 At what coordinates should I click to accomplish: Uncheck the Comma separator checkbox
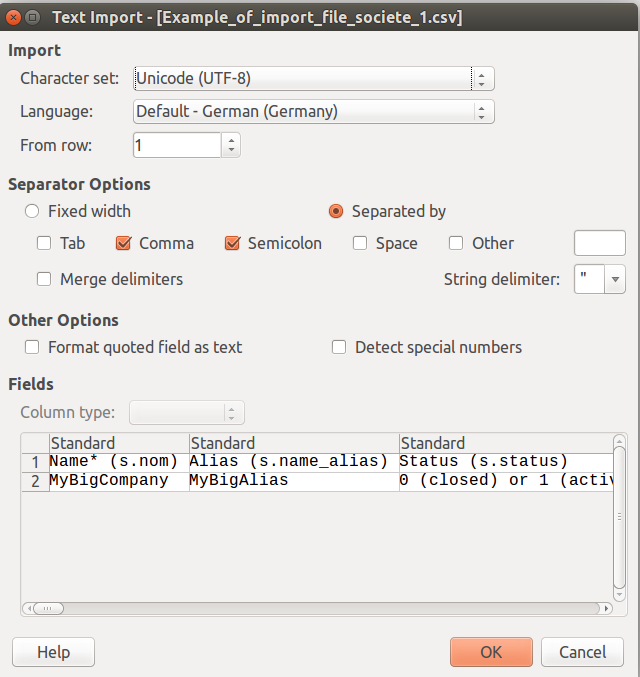tap(124, 244)
